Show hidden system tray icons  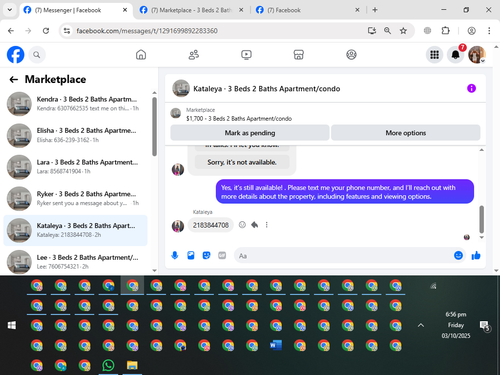click(x=421, y=325)
